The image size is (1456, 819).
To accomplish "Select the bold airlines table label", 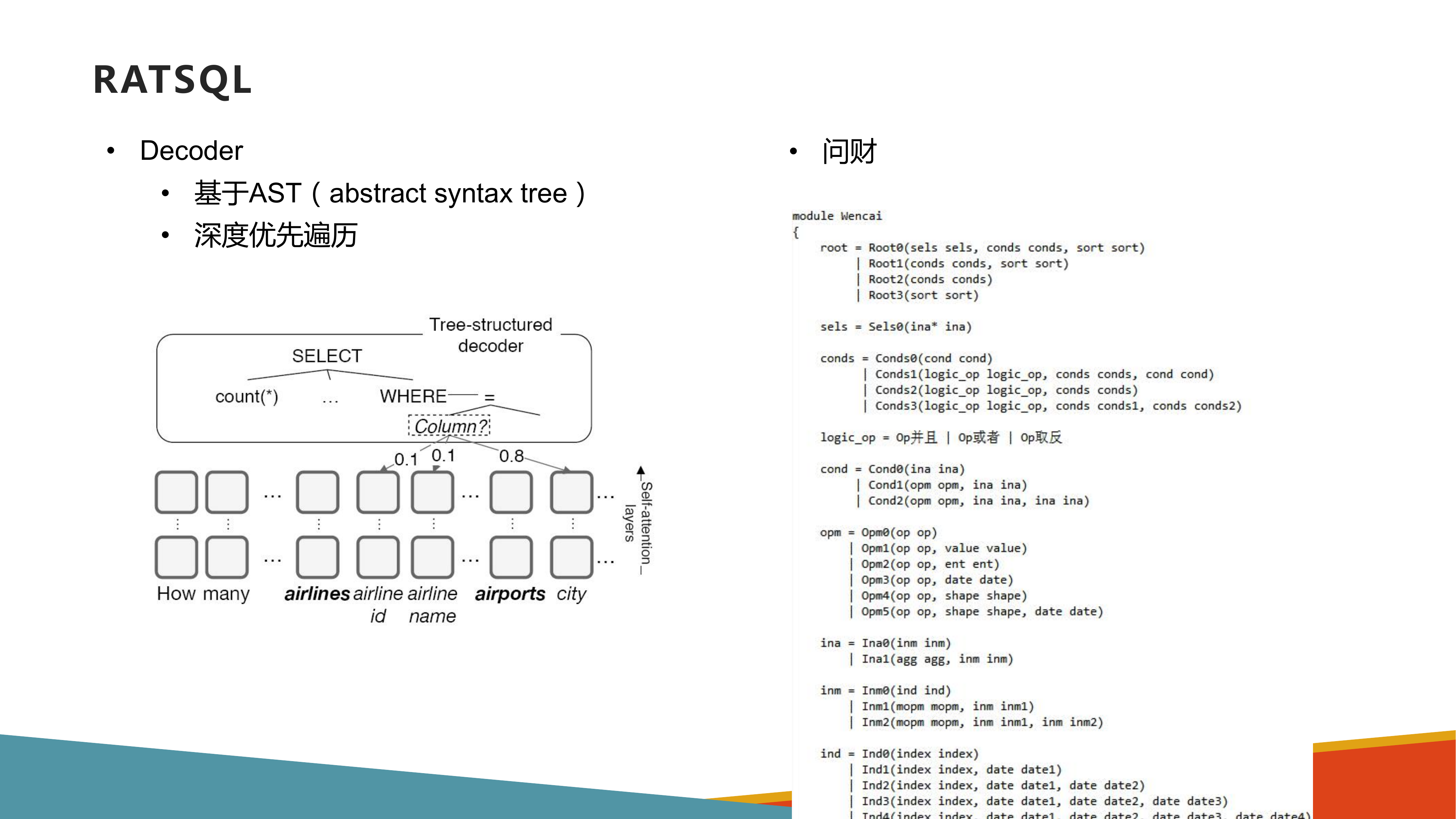I will point(317,593).
